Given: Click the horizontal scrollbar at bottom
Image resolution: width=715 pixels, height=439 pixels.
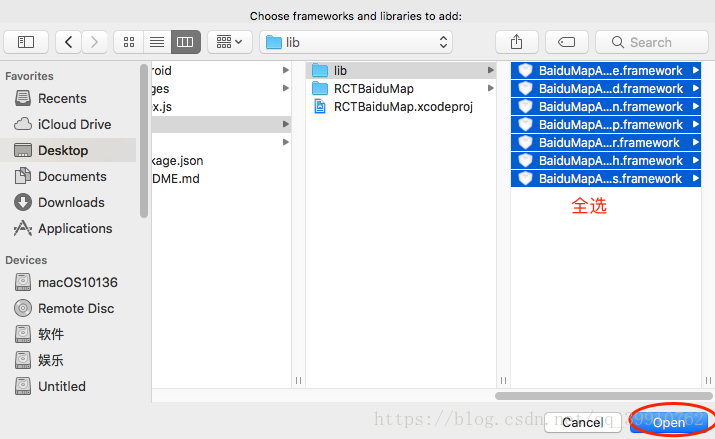Looking at the screenshot, I should (x=603, y=396).
